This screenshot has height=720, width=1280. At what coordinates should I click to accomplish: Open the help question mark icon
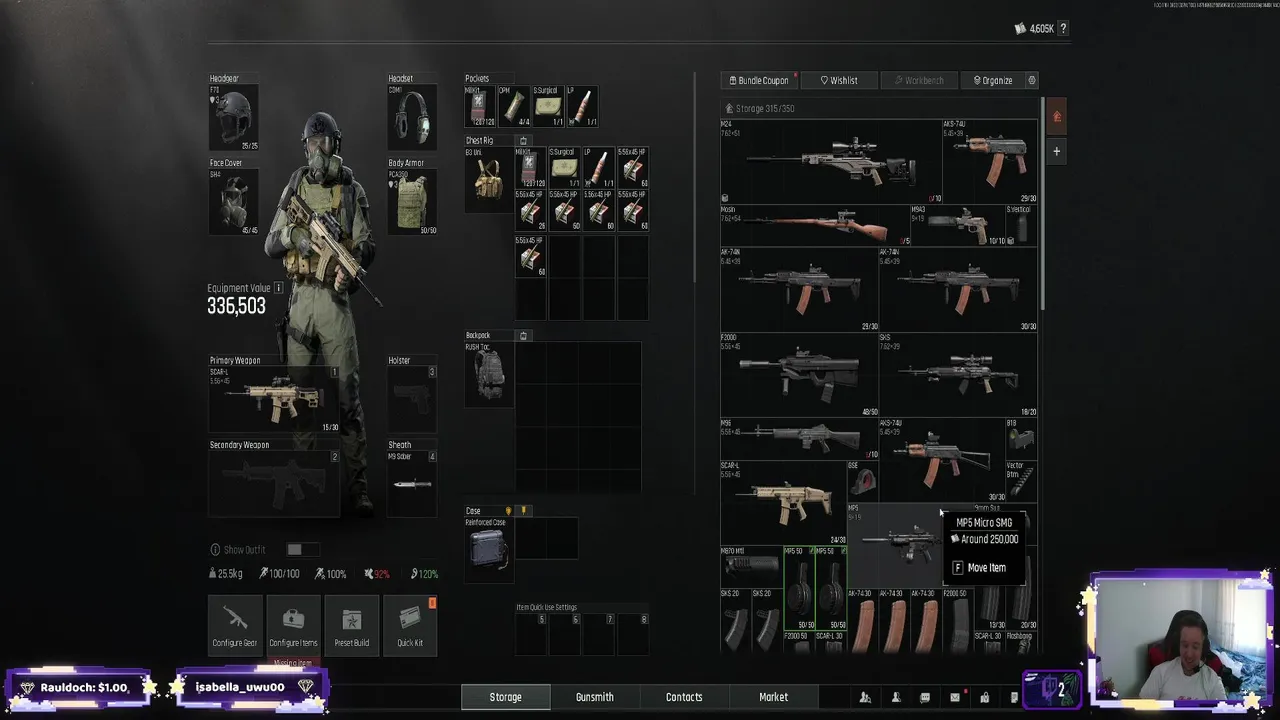click(x=1063, y=28)
